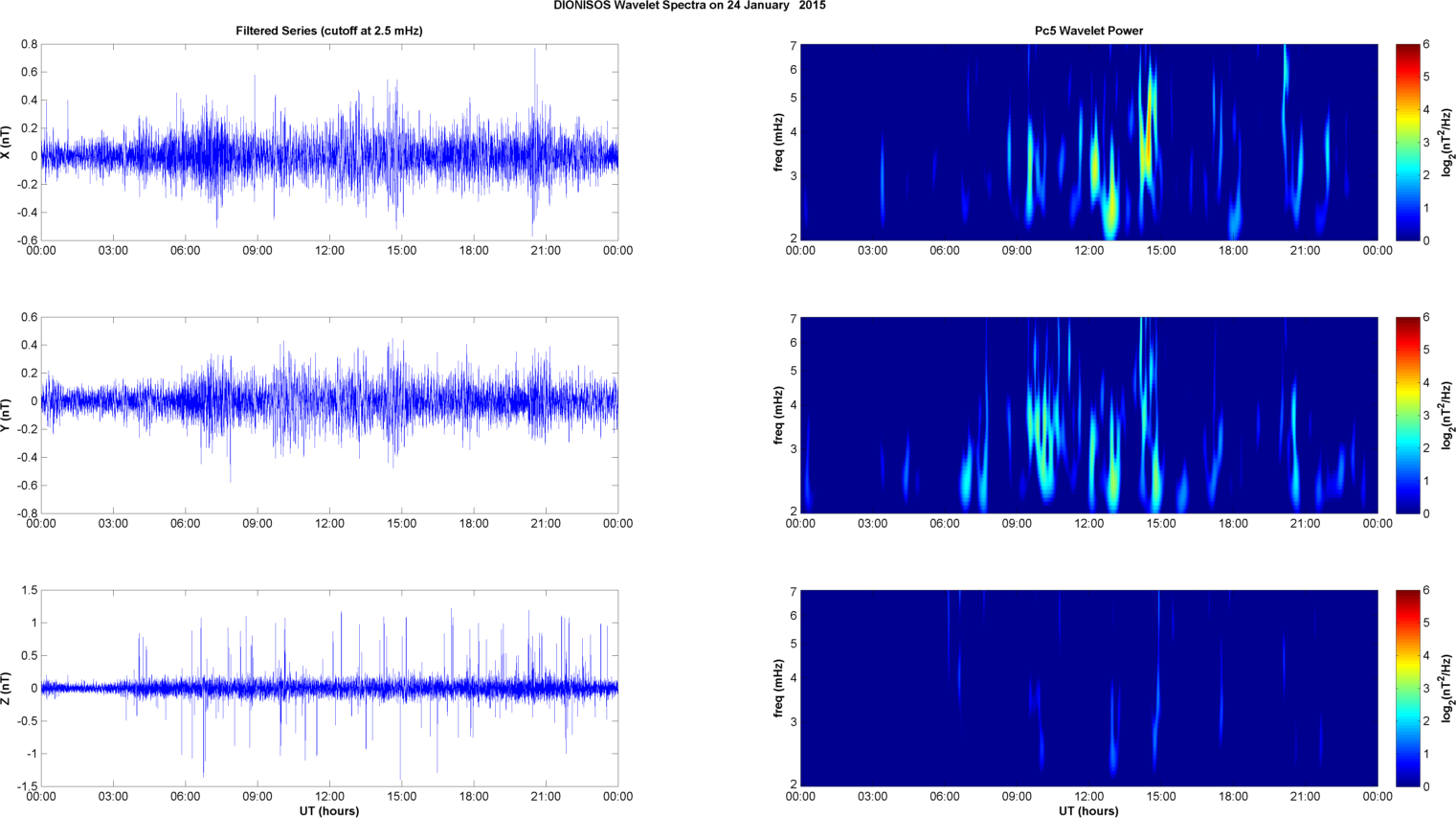1456x818 pixels.
Task: Click inside the Y (nT) filtered series plot
Action: 329,415
